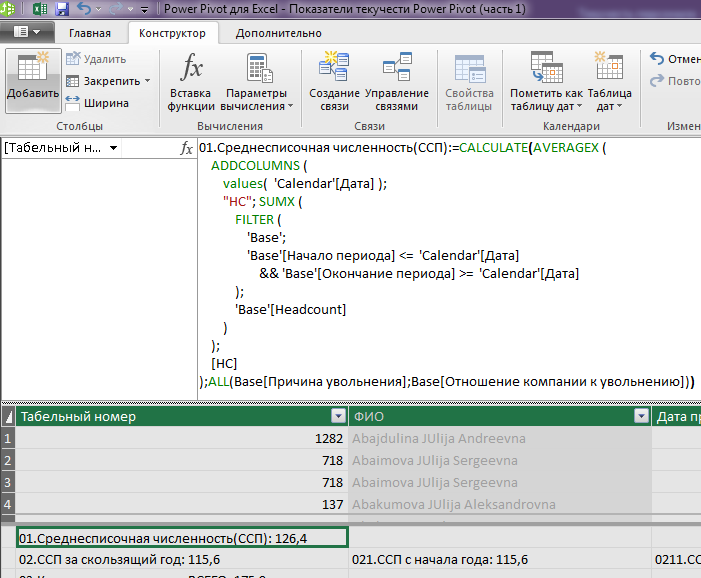Click Create Relationship (Создание связи)

(334, 81)
